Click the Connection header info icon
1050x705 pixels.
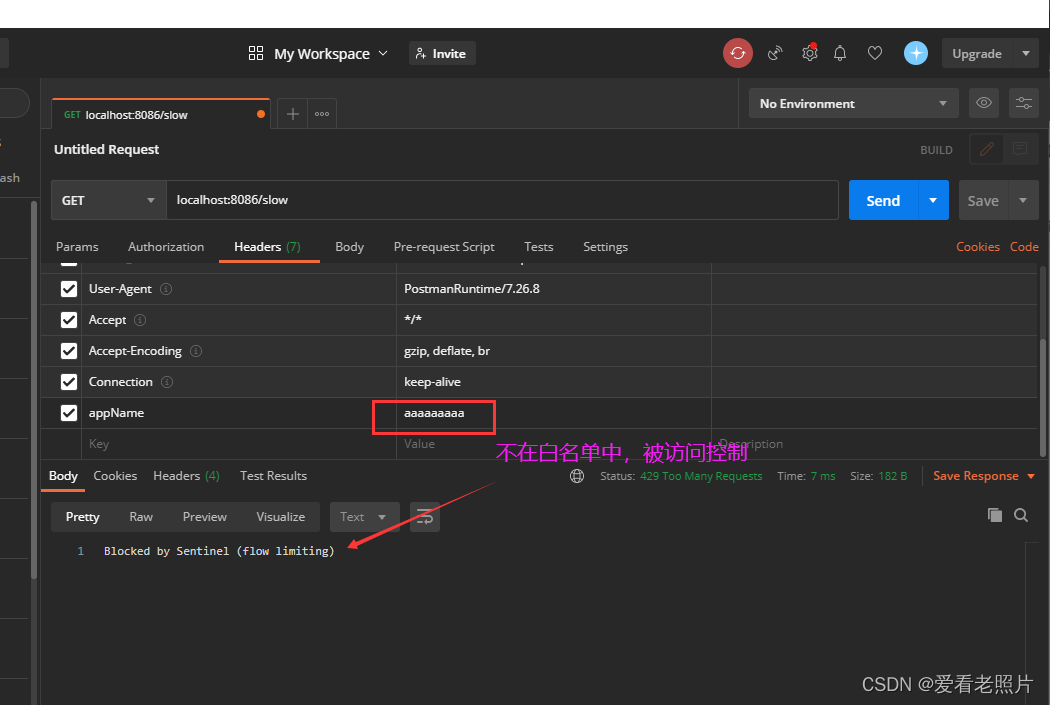coord(167,382)
